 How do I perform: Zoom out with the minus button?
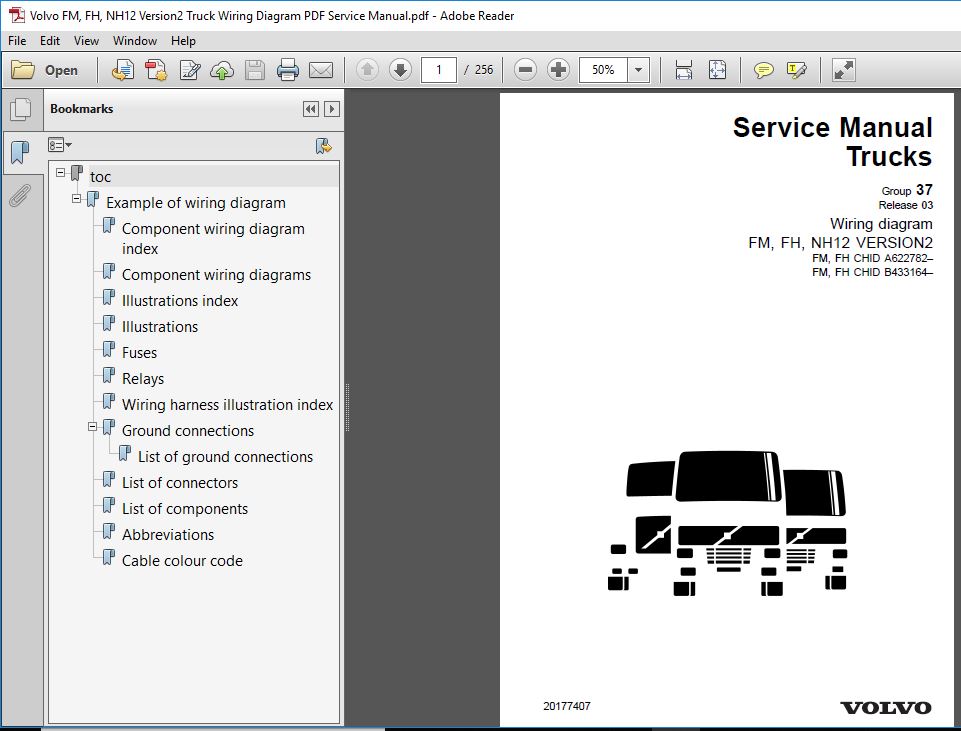coord(525,70)
